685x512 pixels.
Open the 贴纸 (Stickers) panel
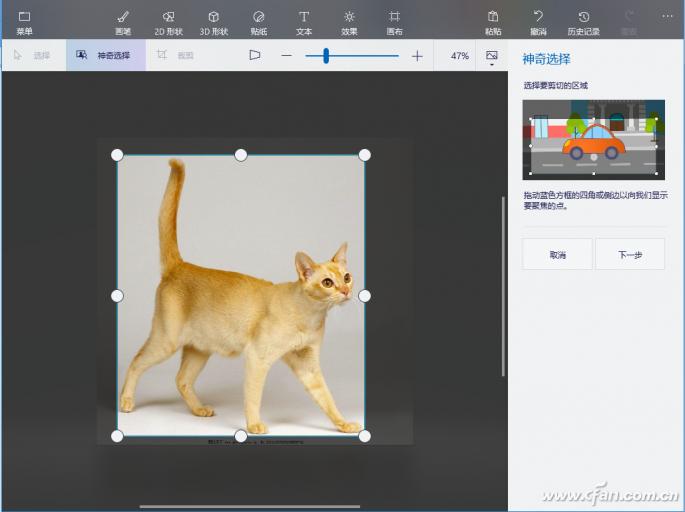pyautogui.click(x=259, y=22)
